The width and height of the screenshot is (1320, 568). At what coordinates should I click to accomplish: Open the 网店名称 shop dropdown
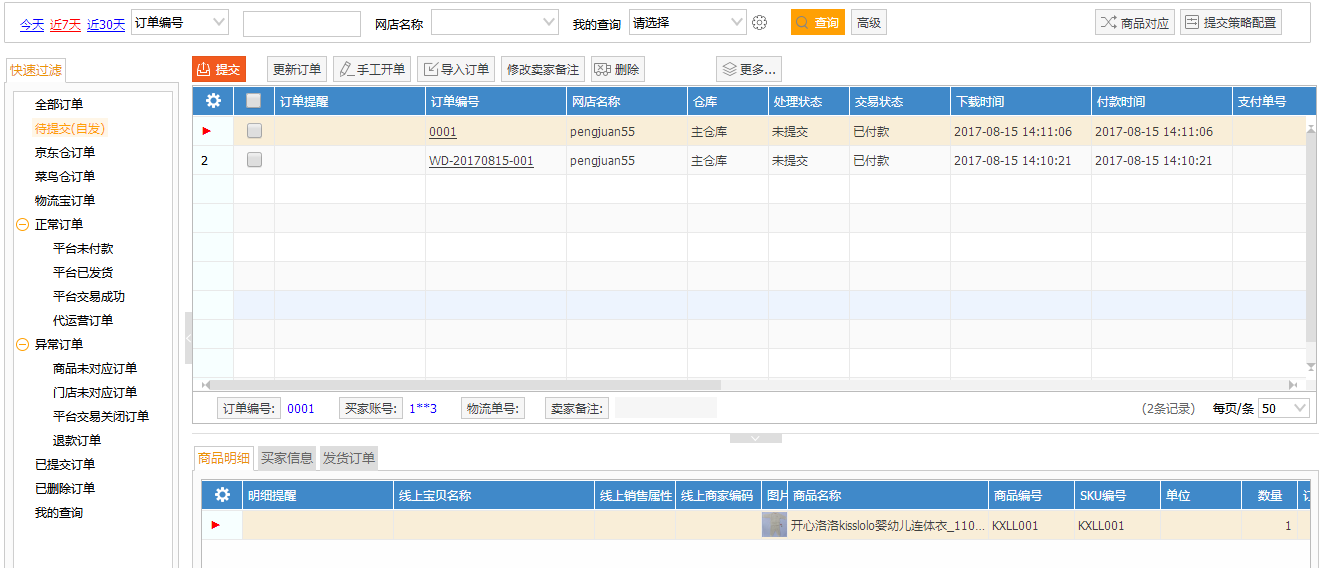pyautogui.click(x=495, y=23)
